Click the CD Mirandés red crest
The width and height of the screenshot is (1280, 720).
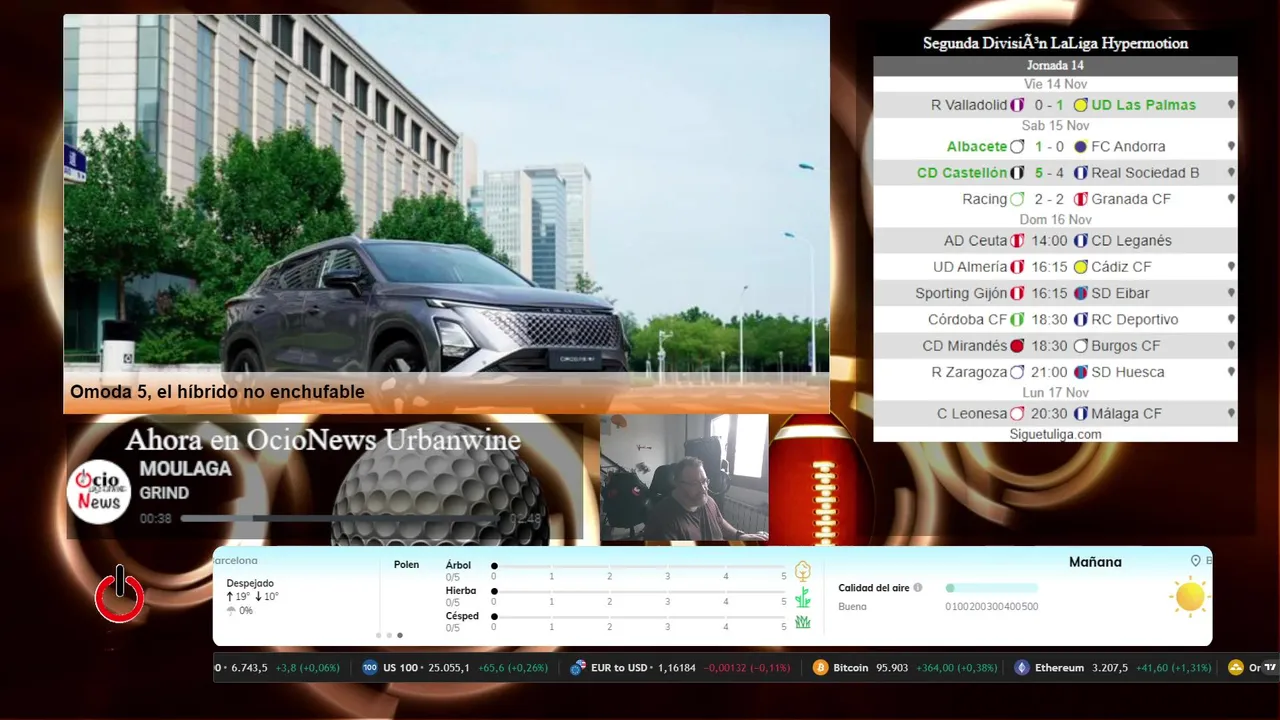click(1017, 346)
